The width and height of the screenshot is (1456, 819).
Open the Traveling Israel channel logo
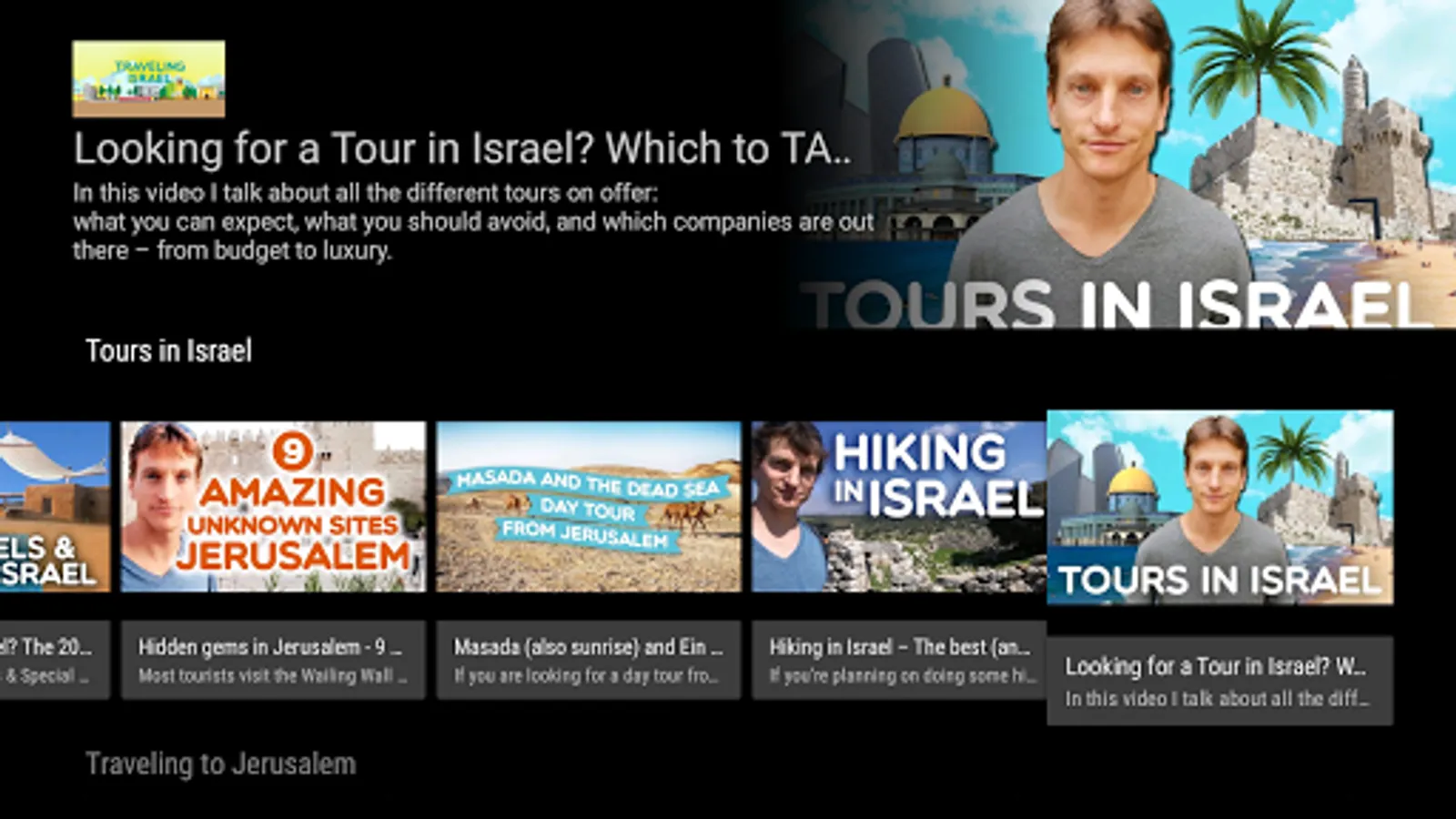click(x=148, y=78)
